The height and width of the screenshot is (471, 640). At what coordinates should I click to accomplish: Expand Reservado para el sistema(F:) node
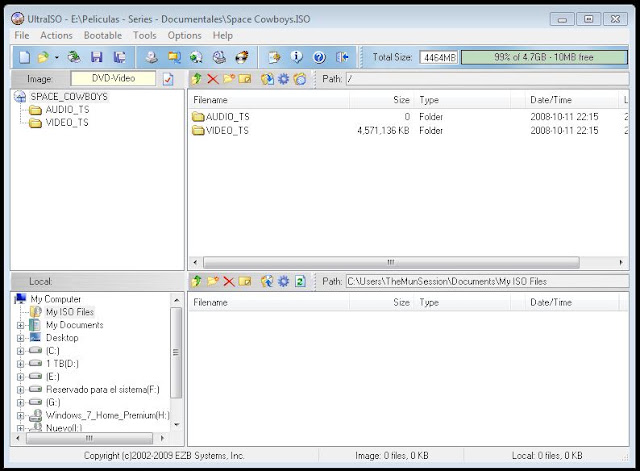pyautogui.click(x=20, y=390)
